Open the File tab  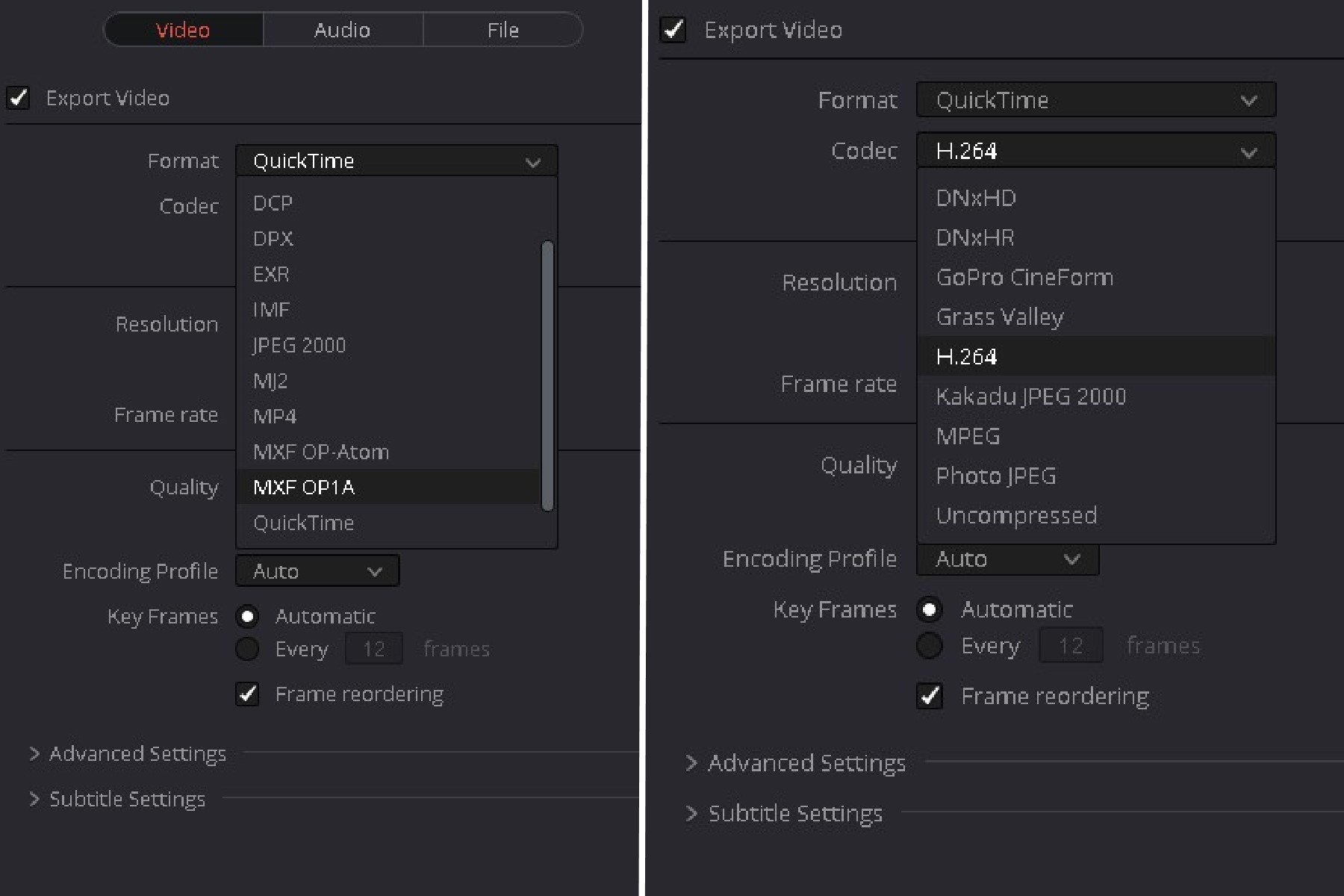pos(503,30)
